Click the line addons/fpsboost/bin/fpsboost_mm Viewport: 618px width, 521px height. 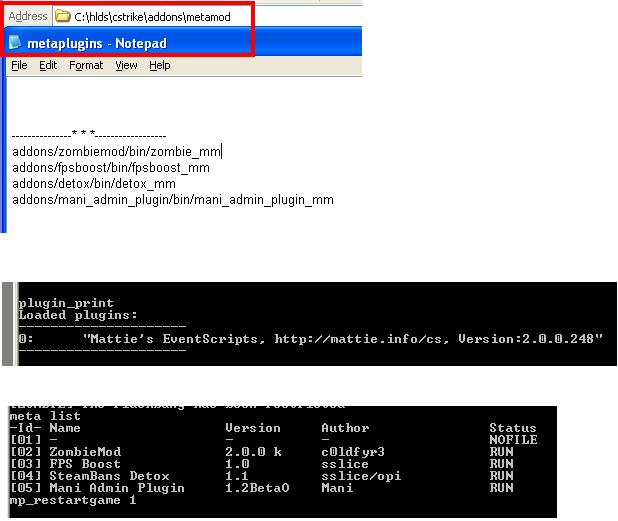[111, 168]
